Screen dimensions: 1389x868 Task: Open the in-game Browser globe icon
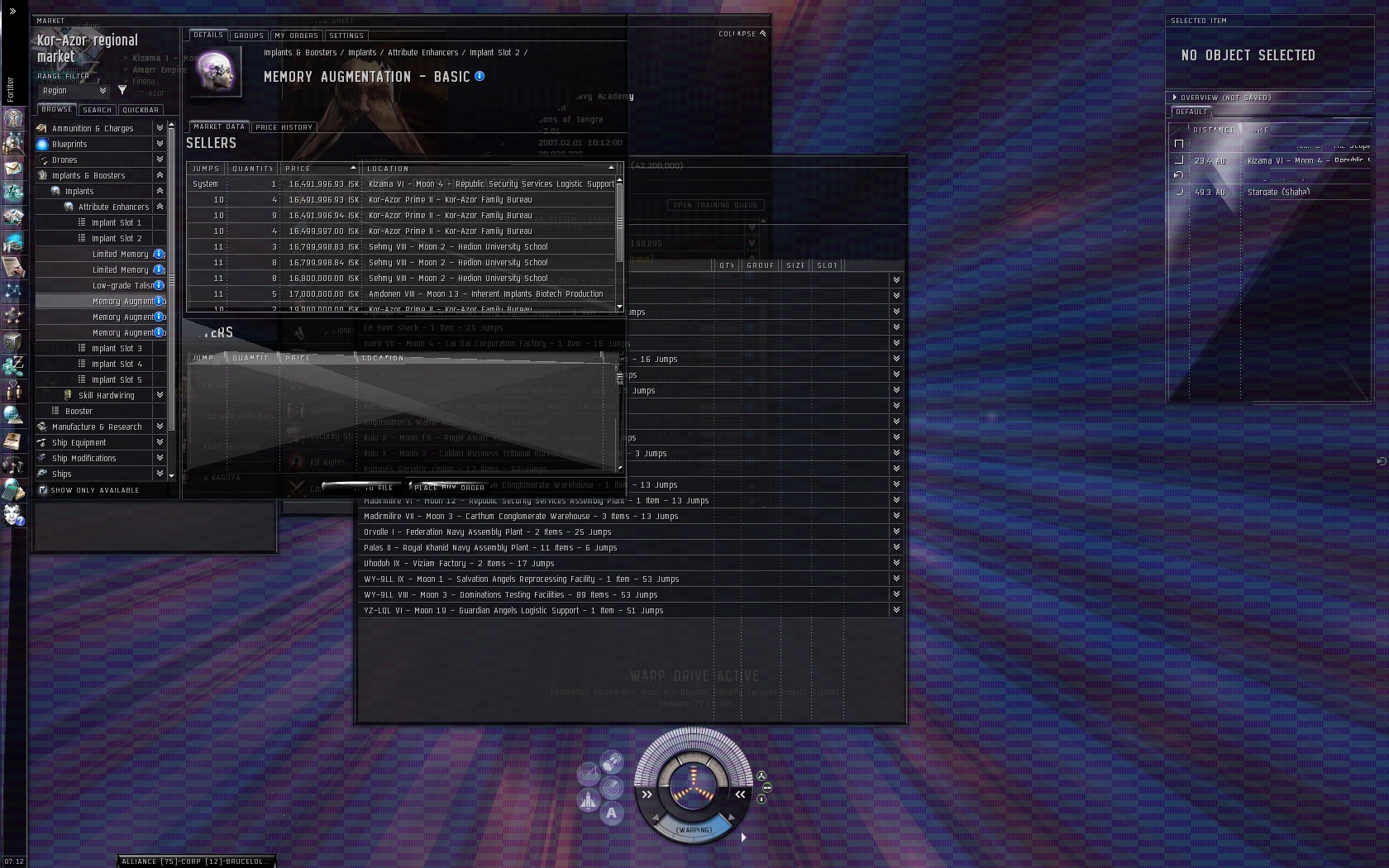[13, 415]
